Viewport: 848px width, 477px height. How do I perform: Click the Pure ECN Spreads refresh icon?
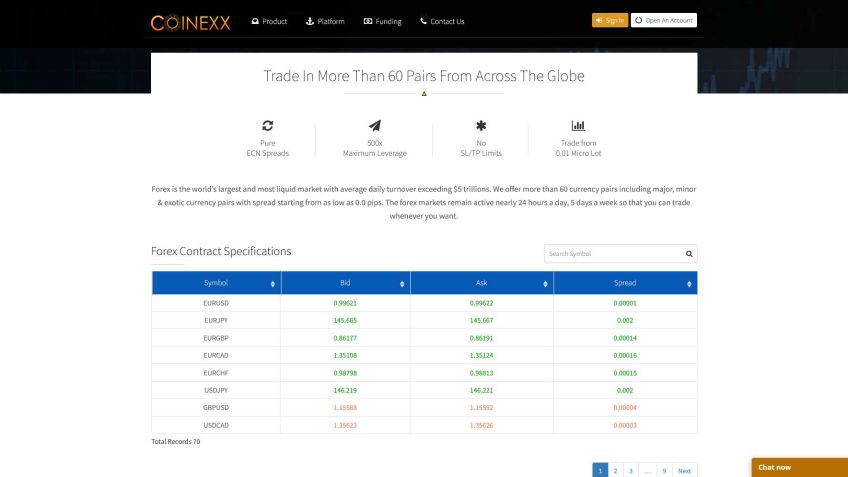[x=267, y=126]
